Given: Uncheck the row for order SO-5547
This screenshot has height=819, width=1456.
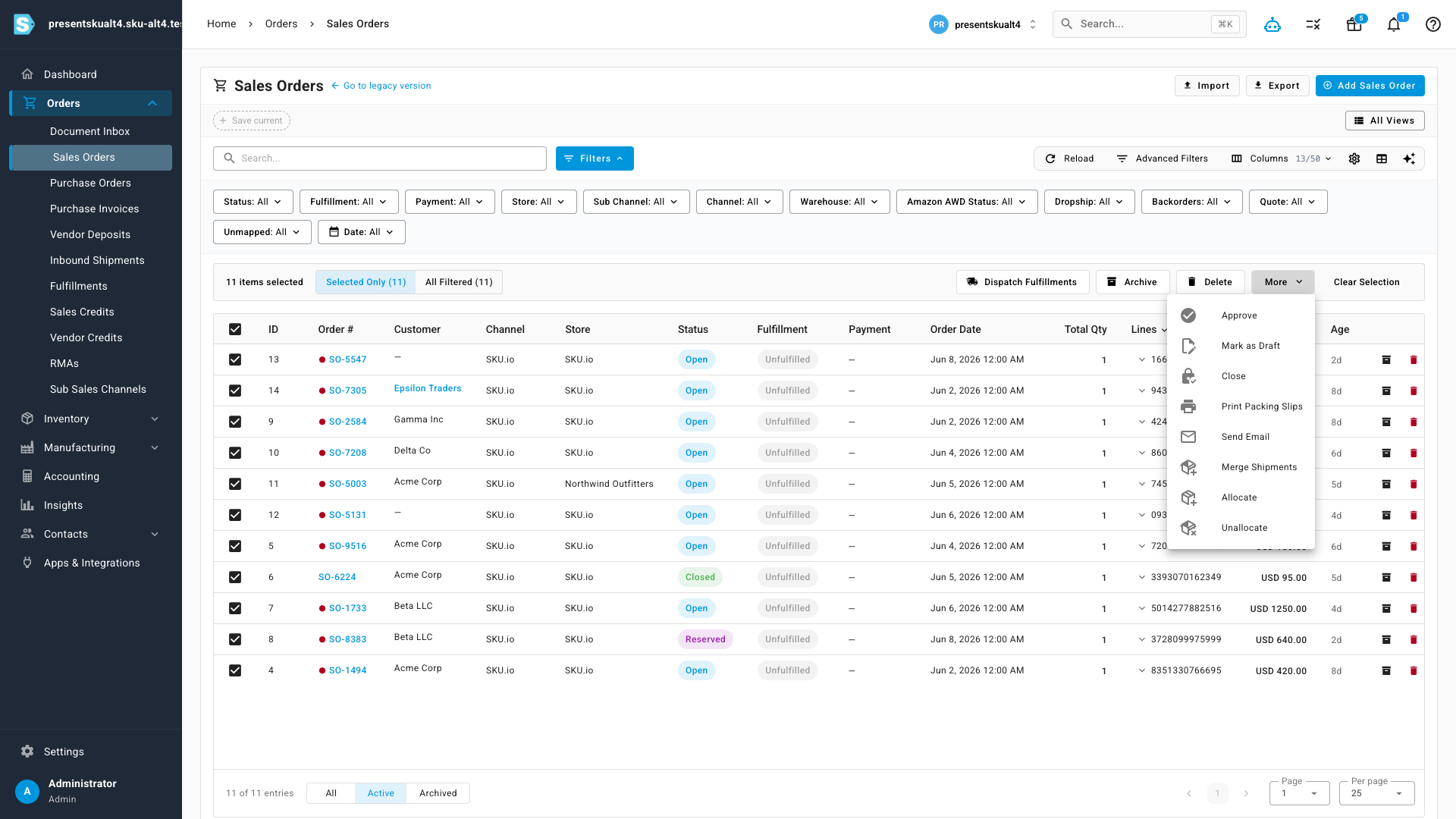Looking at the screenshot, I should (235, 359).
